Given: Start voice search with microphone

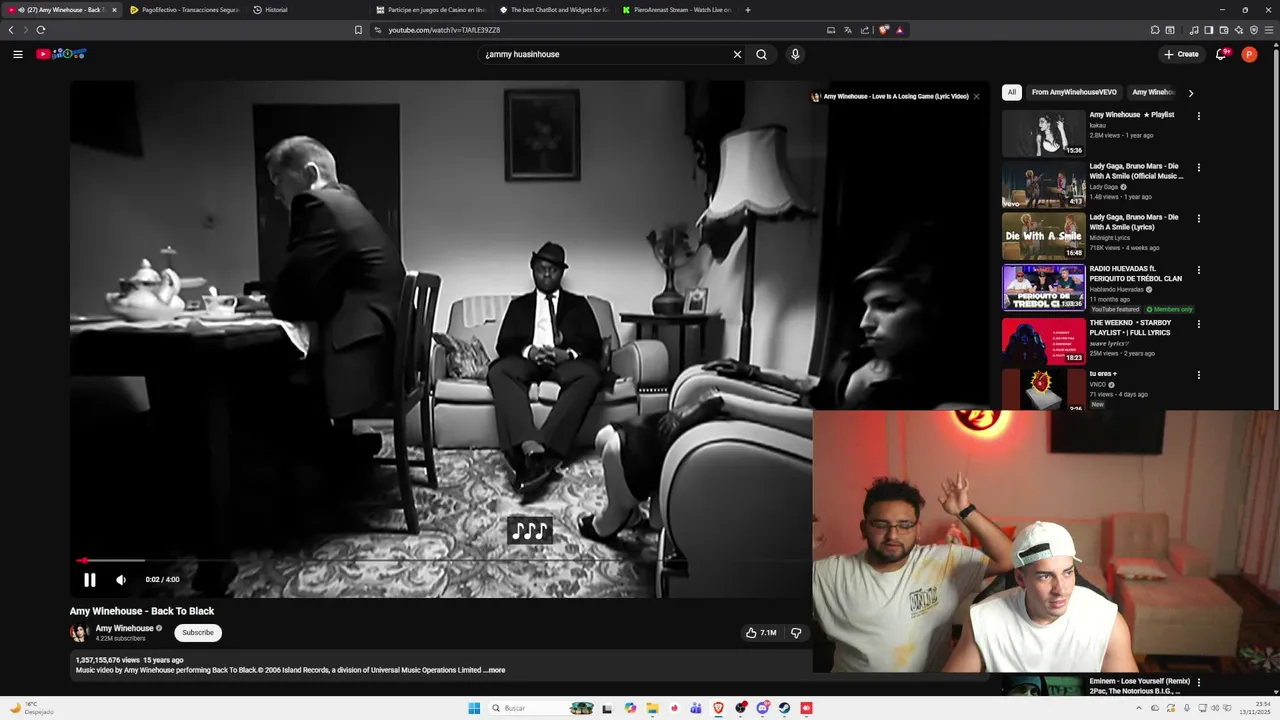Looking at the screenshot, I should (x=795, y=54).
